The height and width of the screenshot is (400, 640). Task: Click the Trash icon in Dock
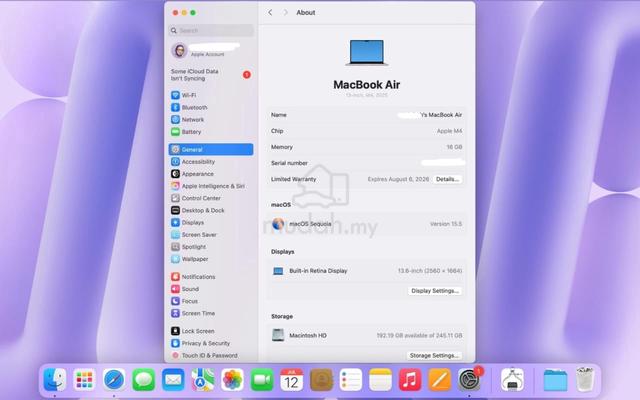pos(584,380)
